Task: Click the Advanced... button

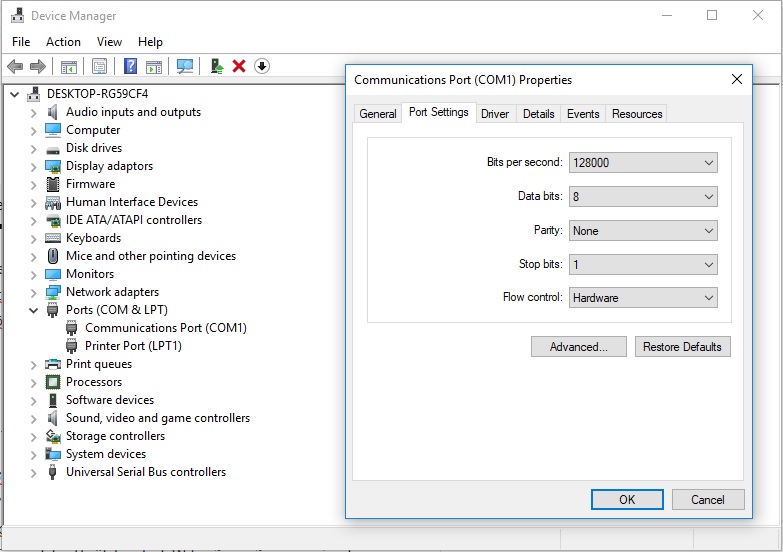Action: pos(579,347)
